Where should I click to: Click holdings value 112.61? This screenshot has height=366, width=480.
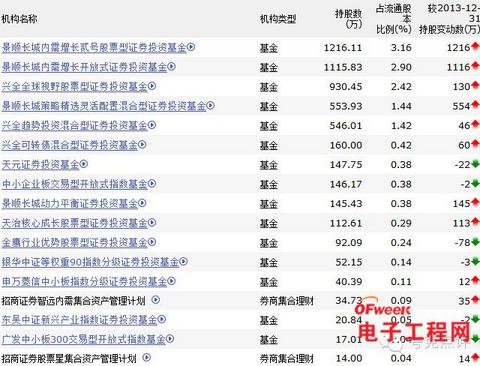tap(346, 223)
